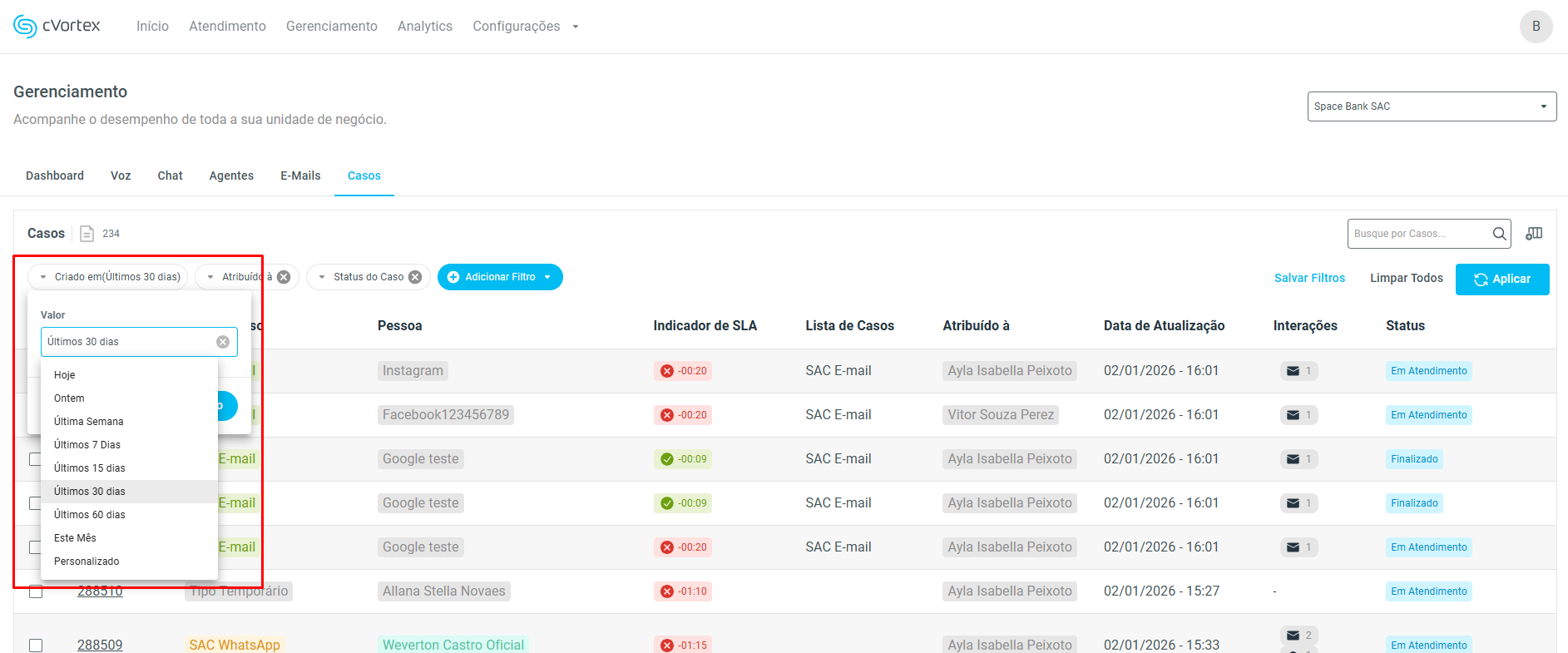The height and width of the screenshot is (653, 1568).
Task: Click the Salvar Filtros link
Action: pos(1309,278)
